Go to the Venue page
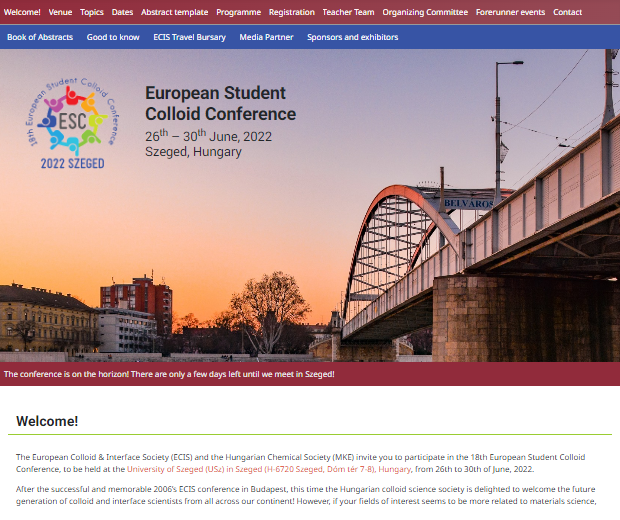The width and height of the screenshot is (620, 520). coord(60,12)
